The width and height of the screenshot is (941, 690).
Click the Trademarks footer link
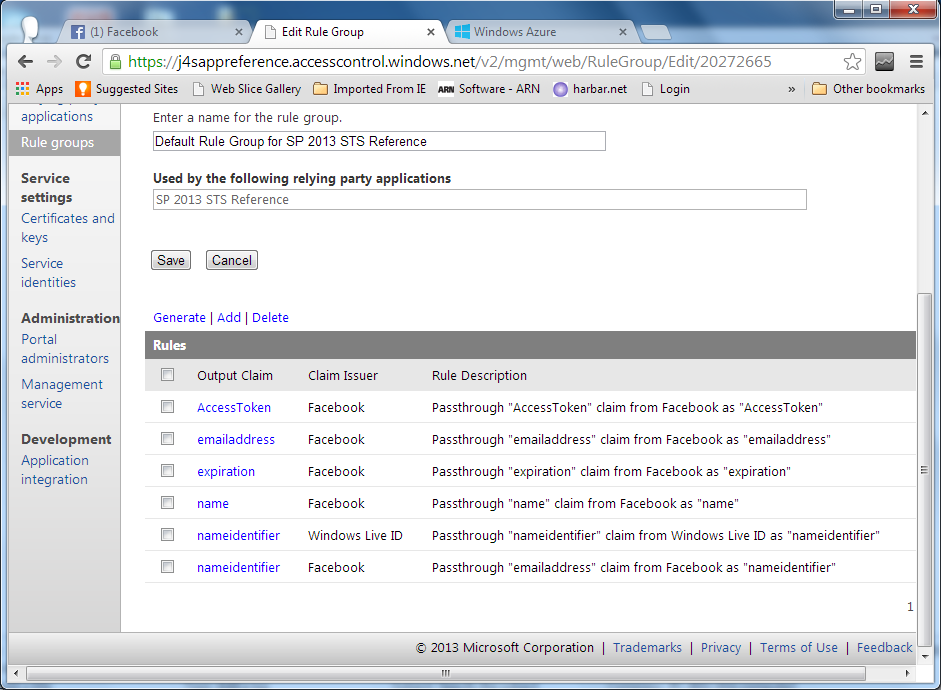[647, 647]
